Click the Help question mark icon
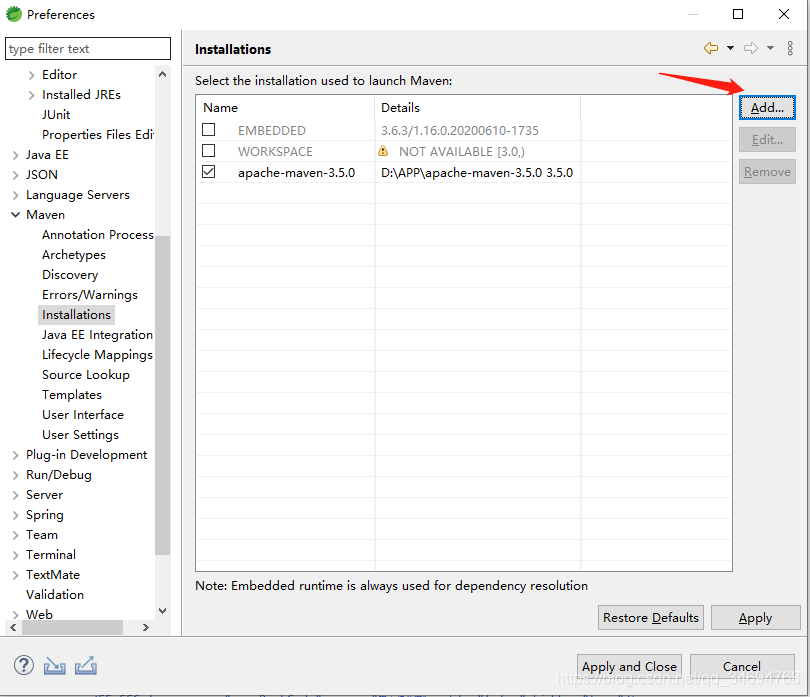The height and width of the screenshot is (697, 810). (x=24, y=665)
